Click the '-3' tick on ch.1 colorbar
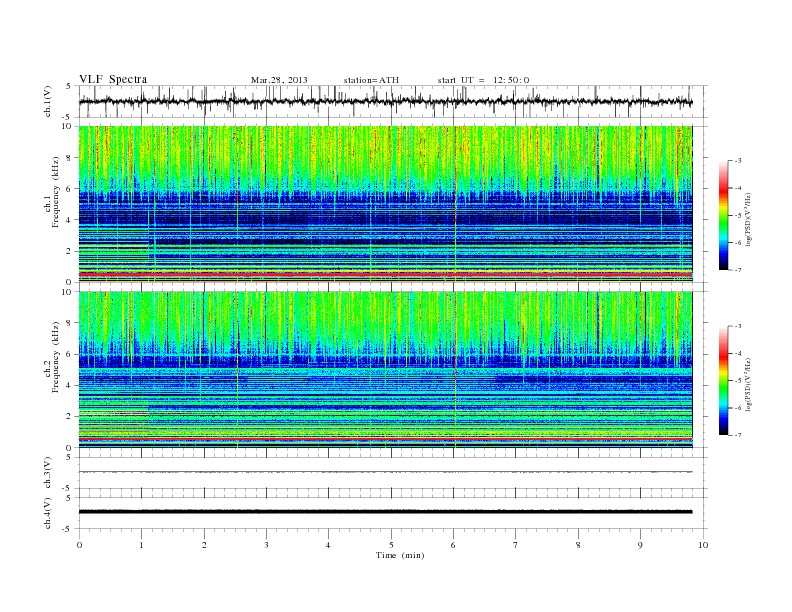The width and height of the screenshot is (792, 612). tap(737, 161)
